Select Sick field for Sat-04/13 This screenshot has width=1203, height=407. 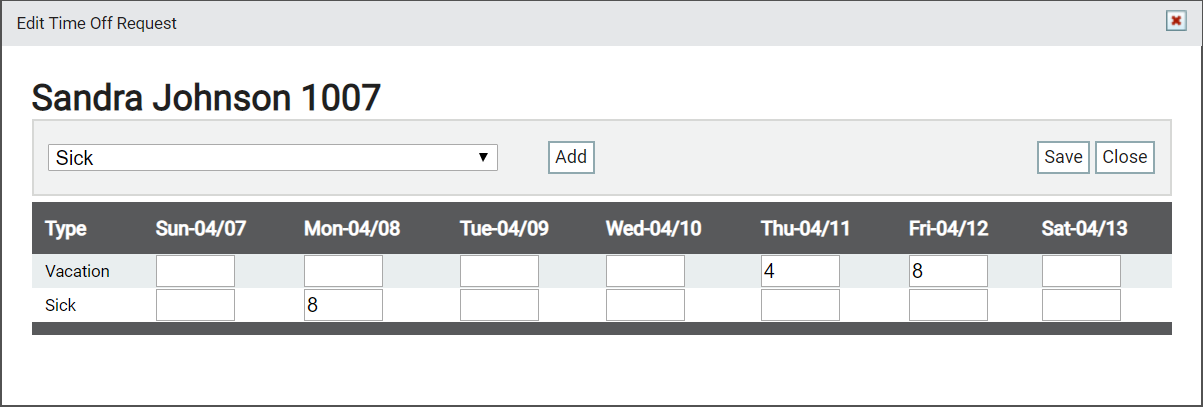click(x=1081, y=305)
